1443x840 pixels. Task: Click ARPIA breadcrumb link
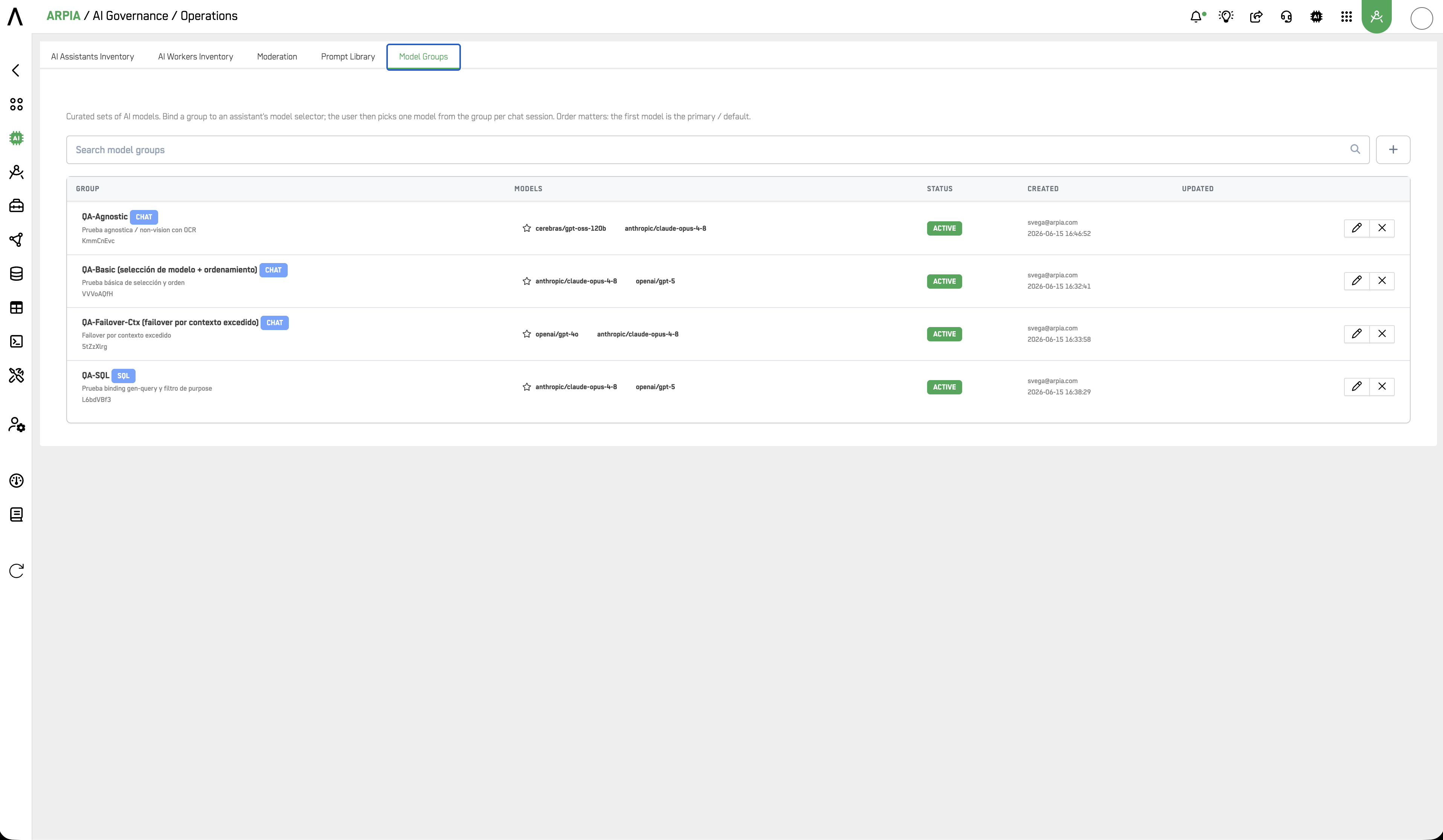point(63,16)
